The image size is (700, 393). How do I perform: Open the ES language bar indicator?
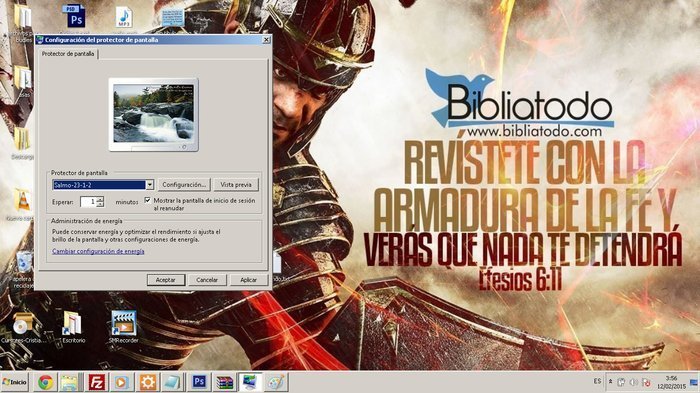(597, 381)
